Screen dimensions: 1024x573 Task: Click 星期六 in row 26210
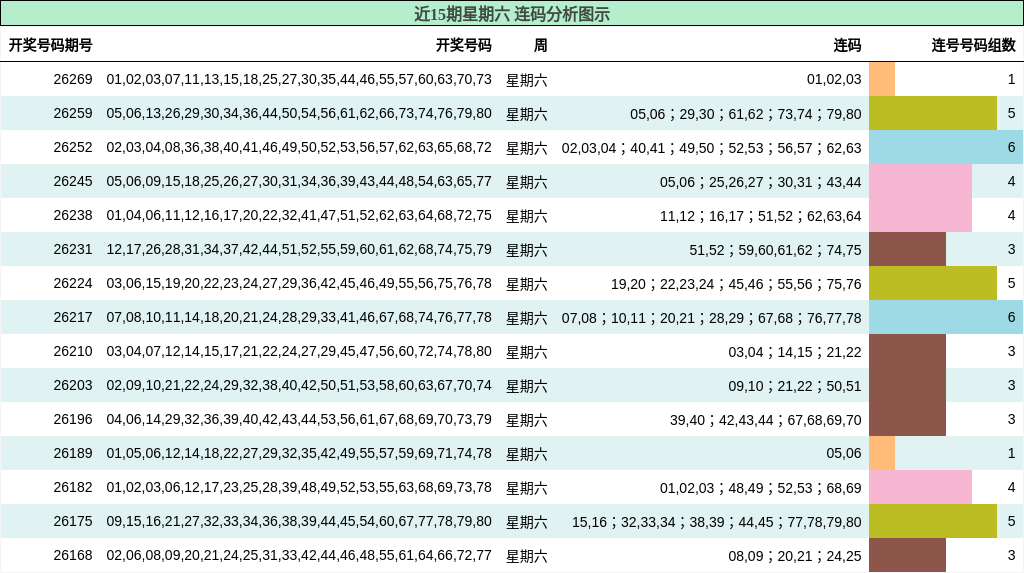(x=526, y=352)
